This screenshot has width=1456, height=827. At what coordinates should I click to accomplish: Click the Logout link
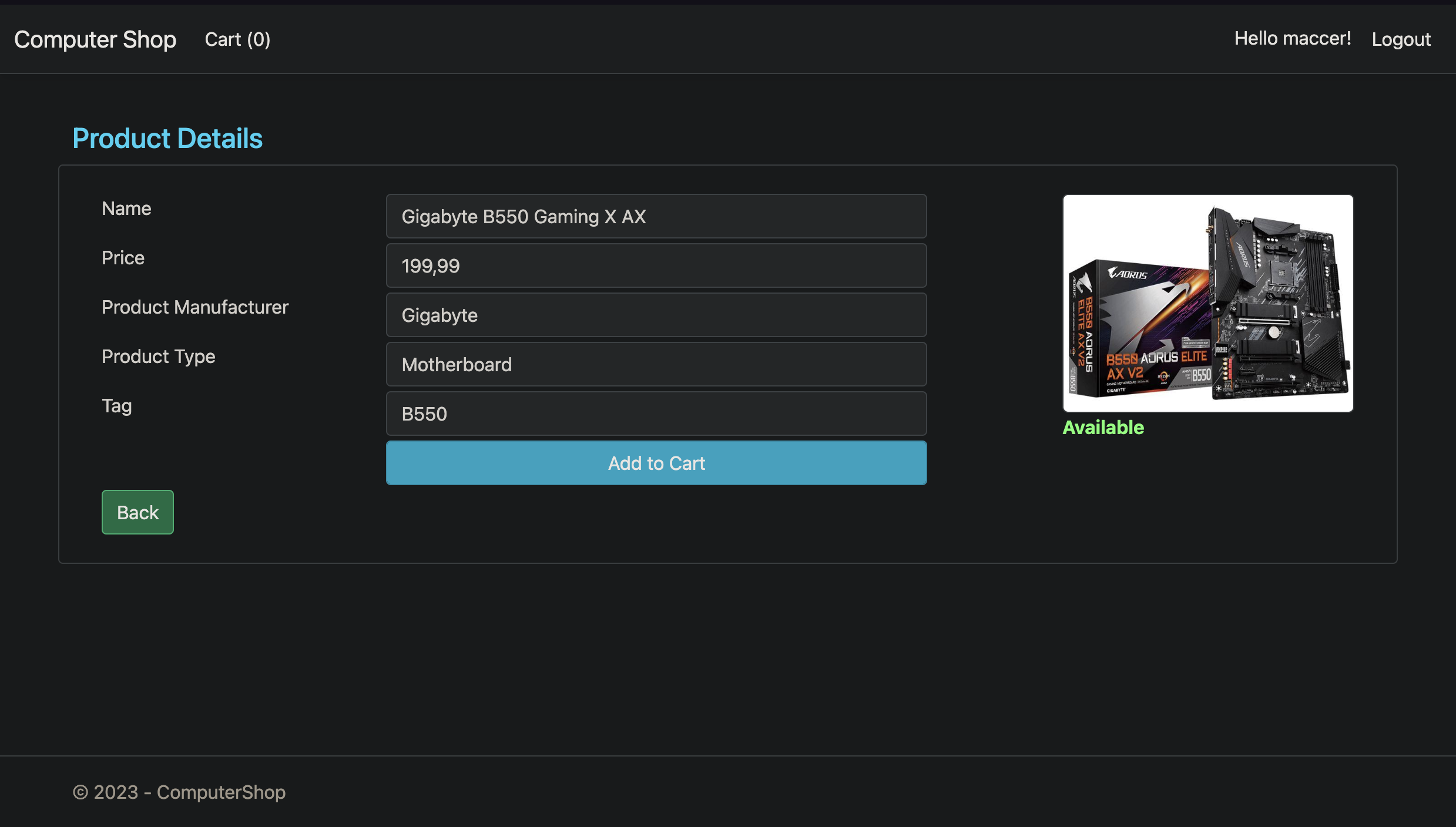[1401, 39]
